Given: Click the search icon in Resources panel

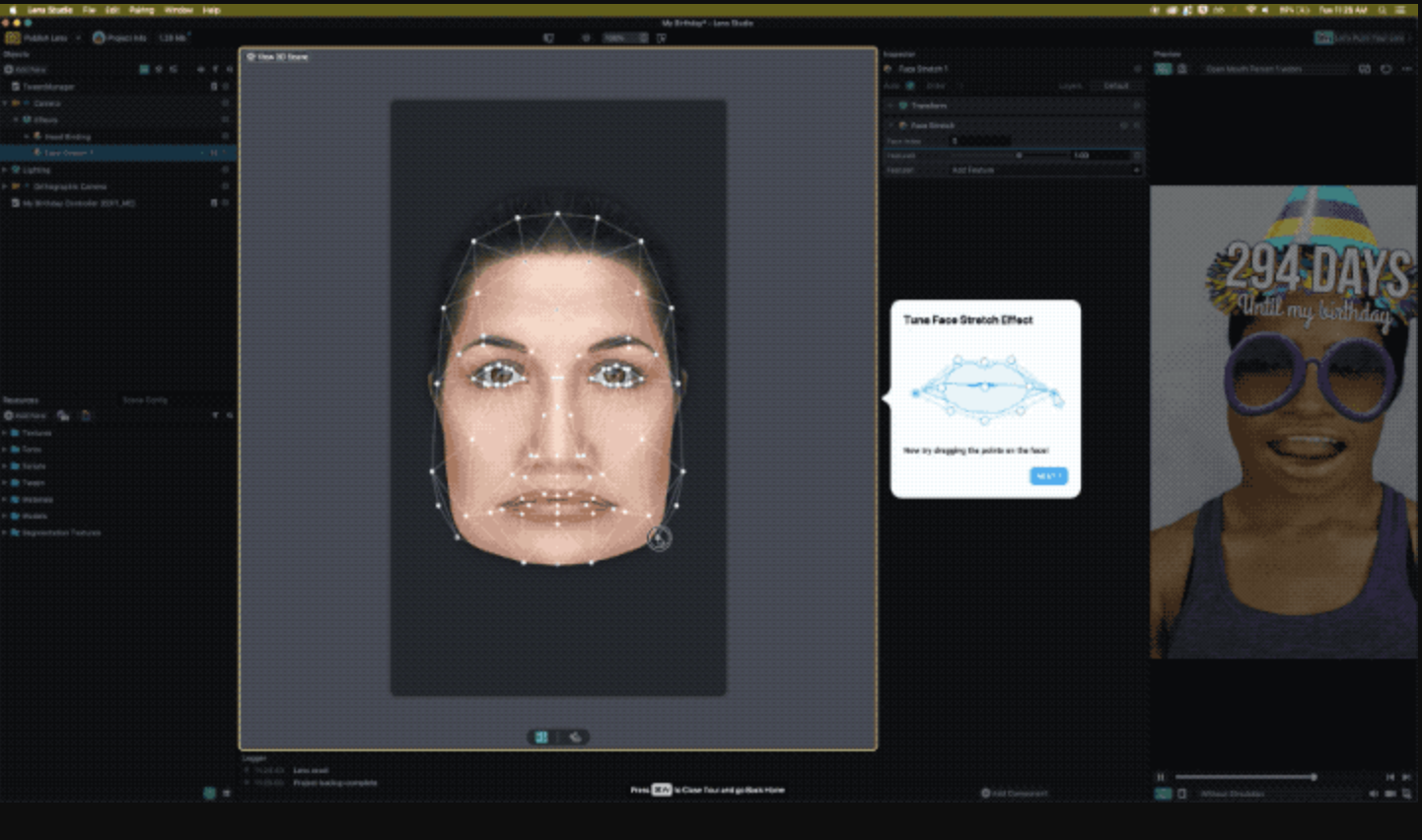Looking at the screenshot, I should [229, 416].
